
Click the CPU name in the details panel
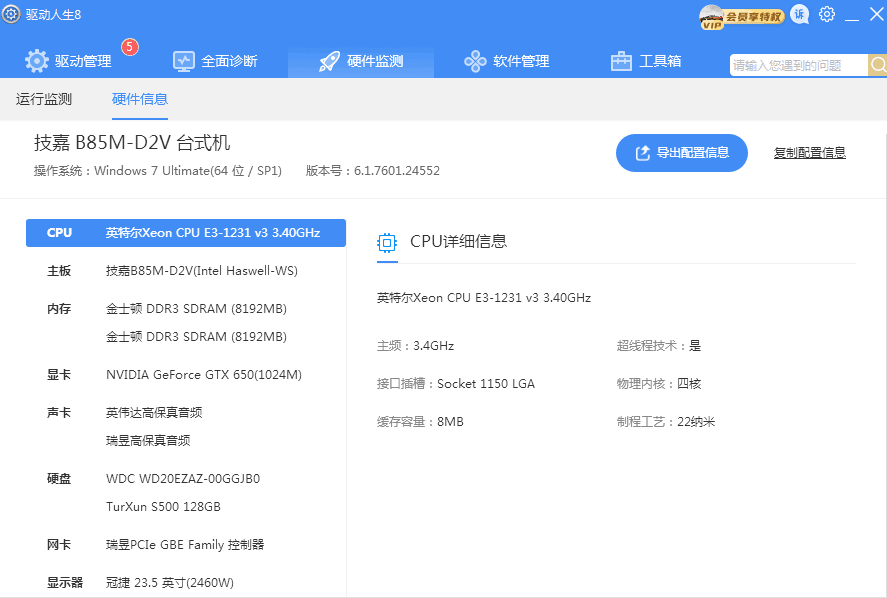(484, 298)
